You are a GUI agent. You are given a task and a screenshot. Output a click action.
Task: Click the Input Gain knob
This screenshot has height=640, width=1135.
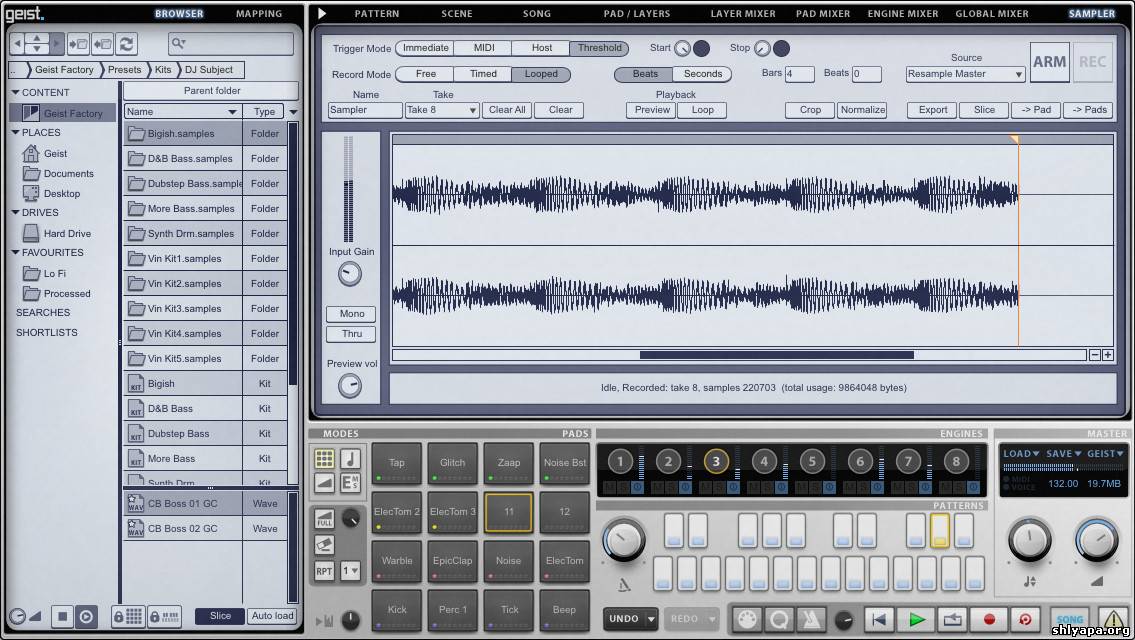point(350,274)
